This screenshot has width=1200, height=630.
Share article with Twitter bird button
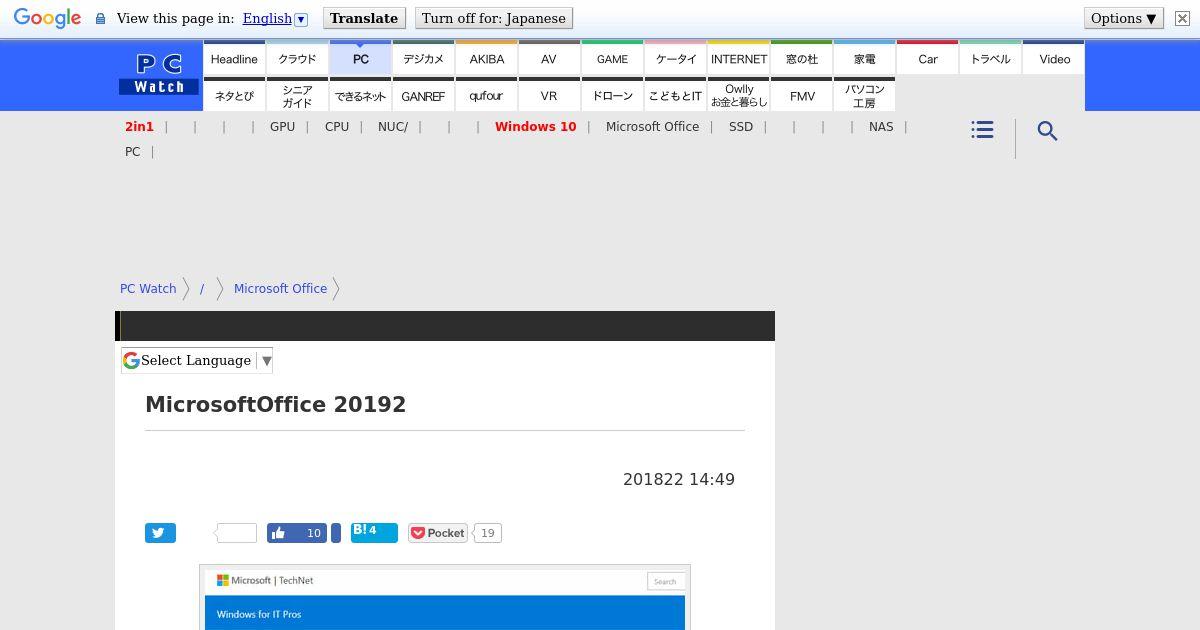[x=160, y=533]
